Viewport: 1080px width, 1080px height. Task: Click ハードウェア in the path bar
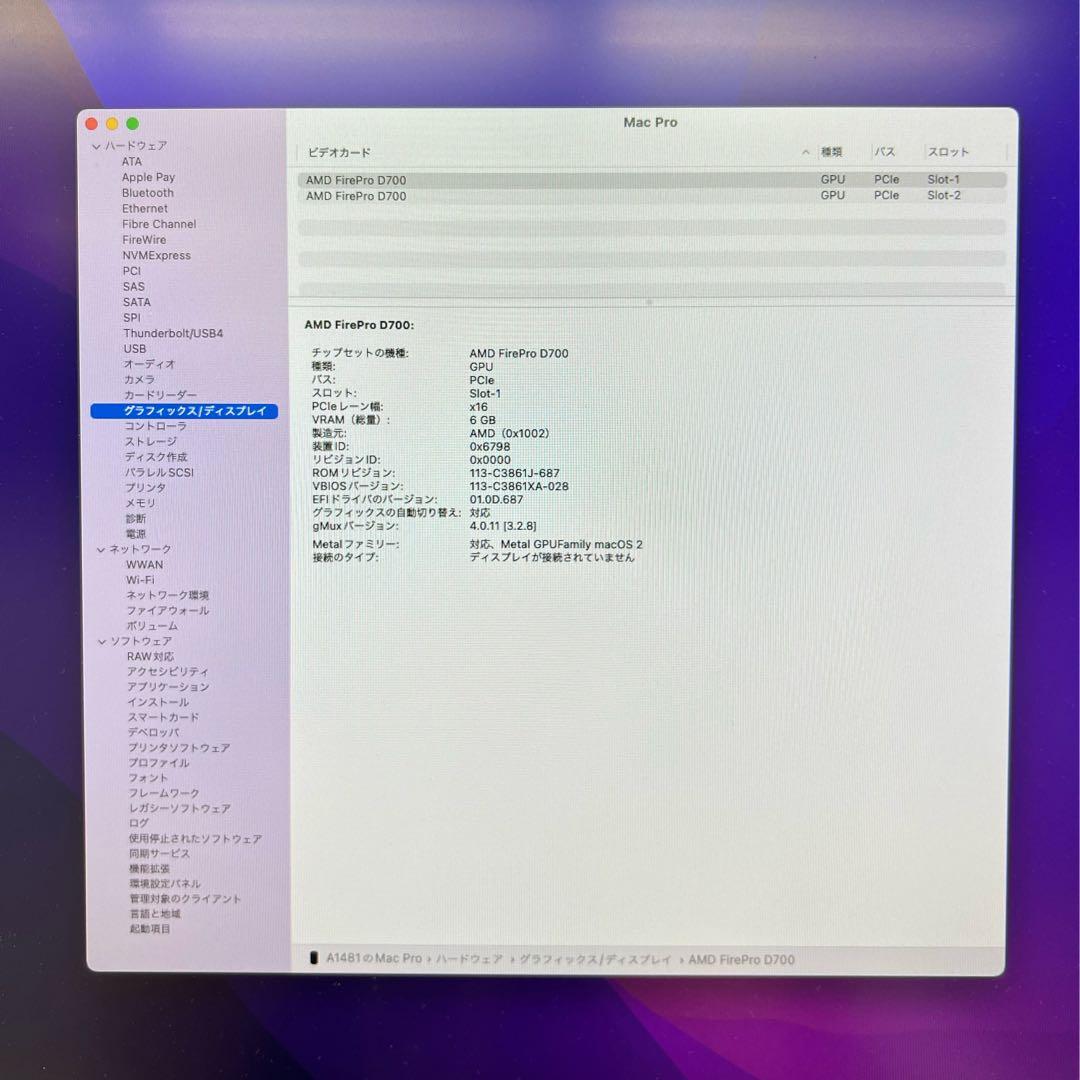469,959
